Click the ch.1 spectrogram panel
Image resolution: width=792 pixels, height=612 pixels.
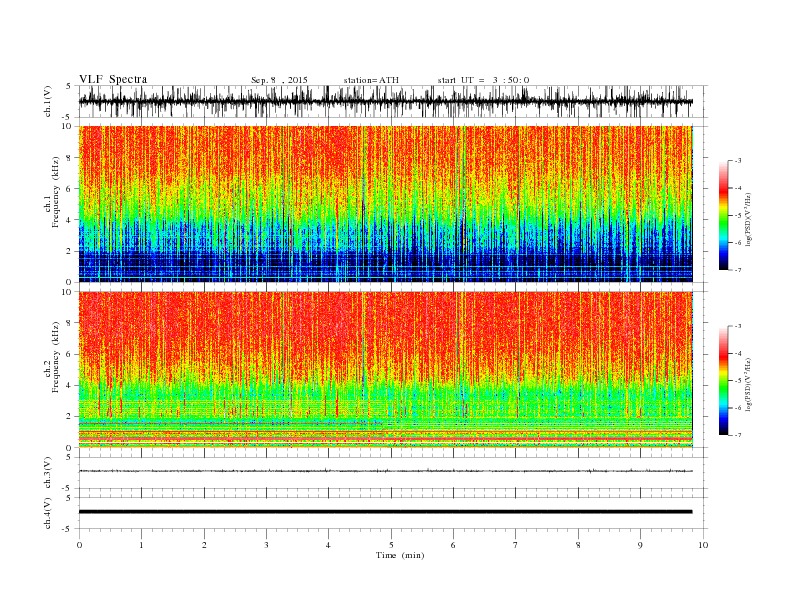tap(385, 204)
